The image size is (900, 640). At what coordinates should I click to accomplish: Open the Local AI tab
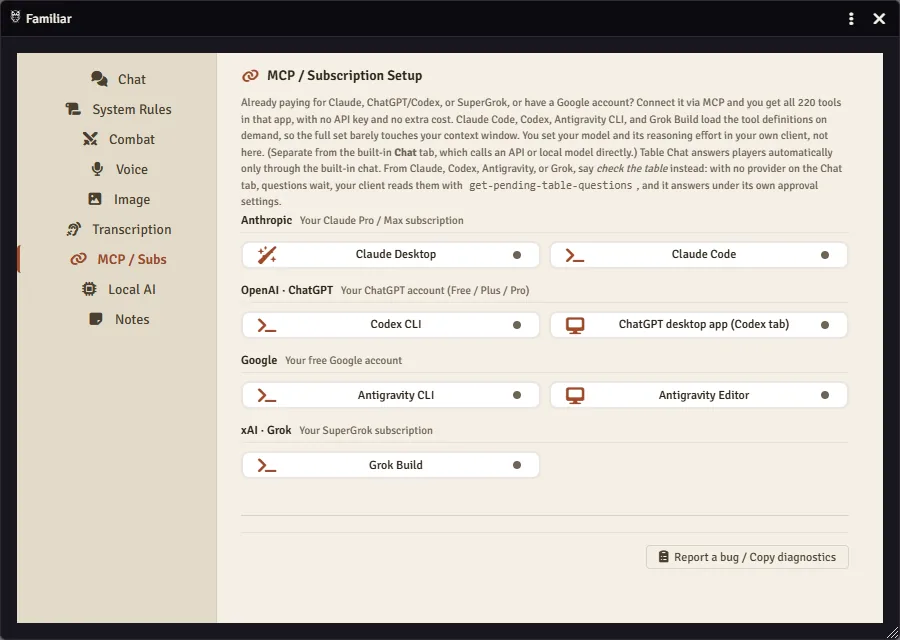(x=118, y=289)
